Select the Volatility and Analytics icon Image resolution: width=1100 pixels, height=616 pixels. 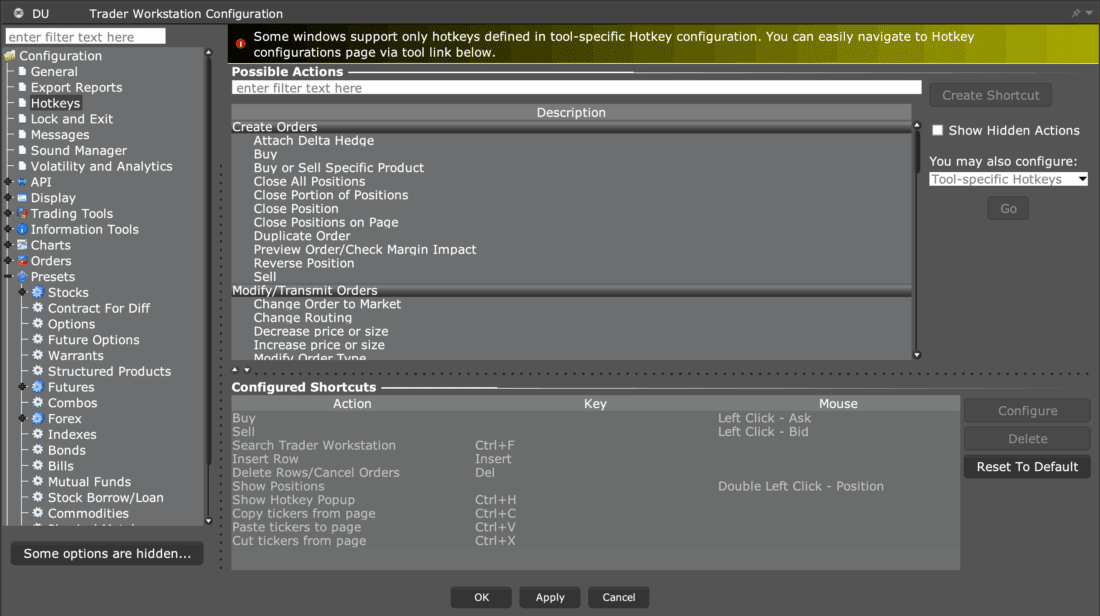click(x=23, y=166)
